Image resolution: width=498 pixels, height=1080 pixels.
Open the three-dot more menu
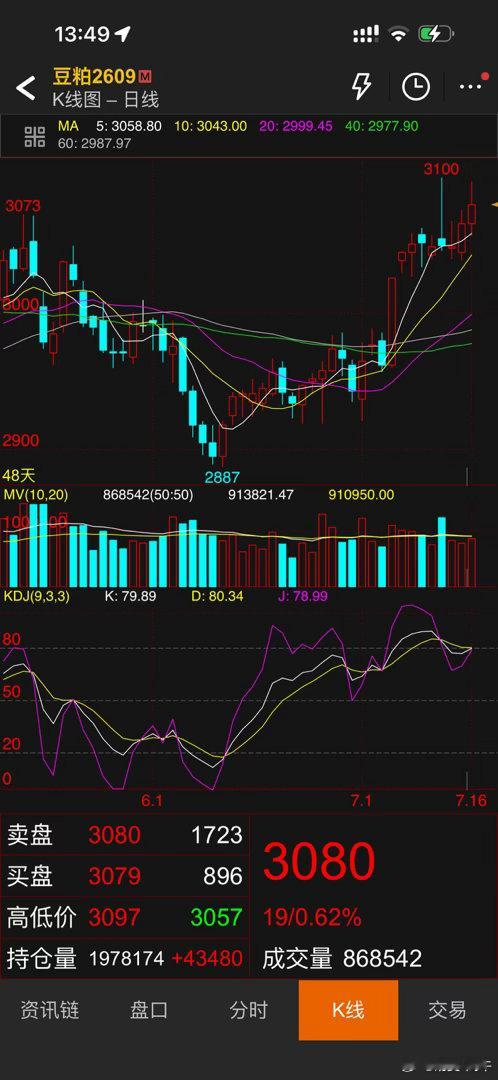pyautogui.click(x=470, y=87)
